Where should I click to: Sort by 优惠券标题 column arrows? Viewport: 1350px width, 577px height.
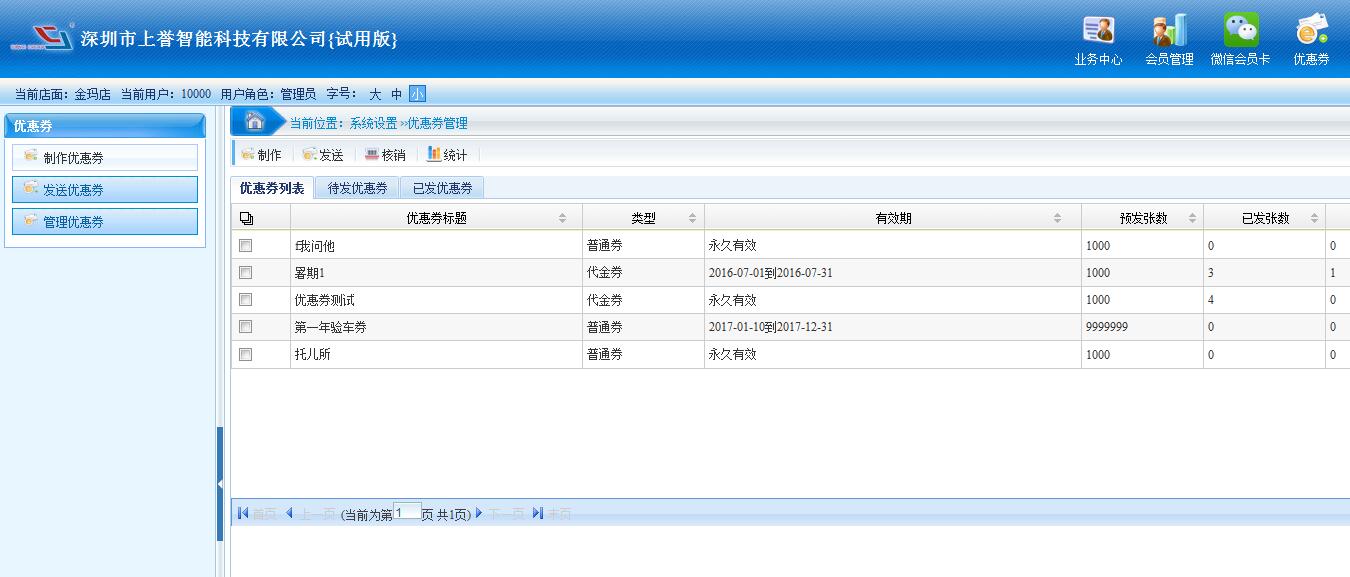coord(562,218)
